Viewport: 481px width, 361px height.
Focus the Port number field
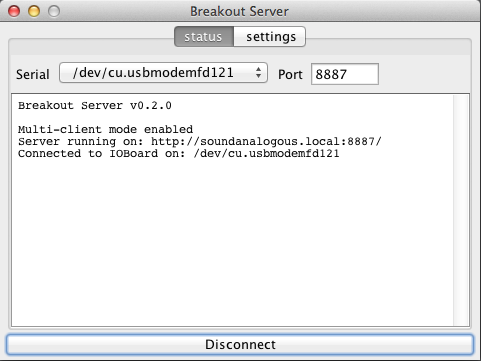coord(345,74)
